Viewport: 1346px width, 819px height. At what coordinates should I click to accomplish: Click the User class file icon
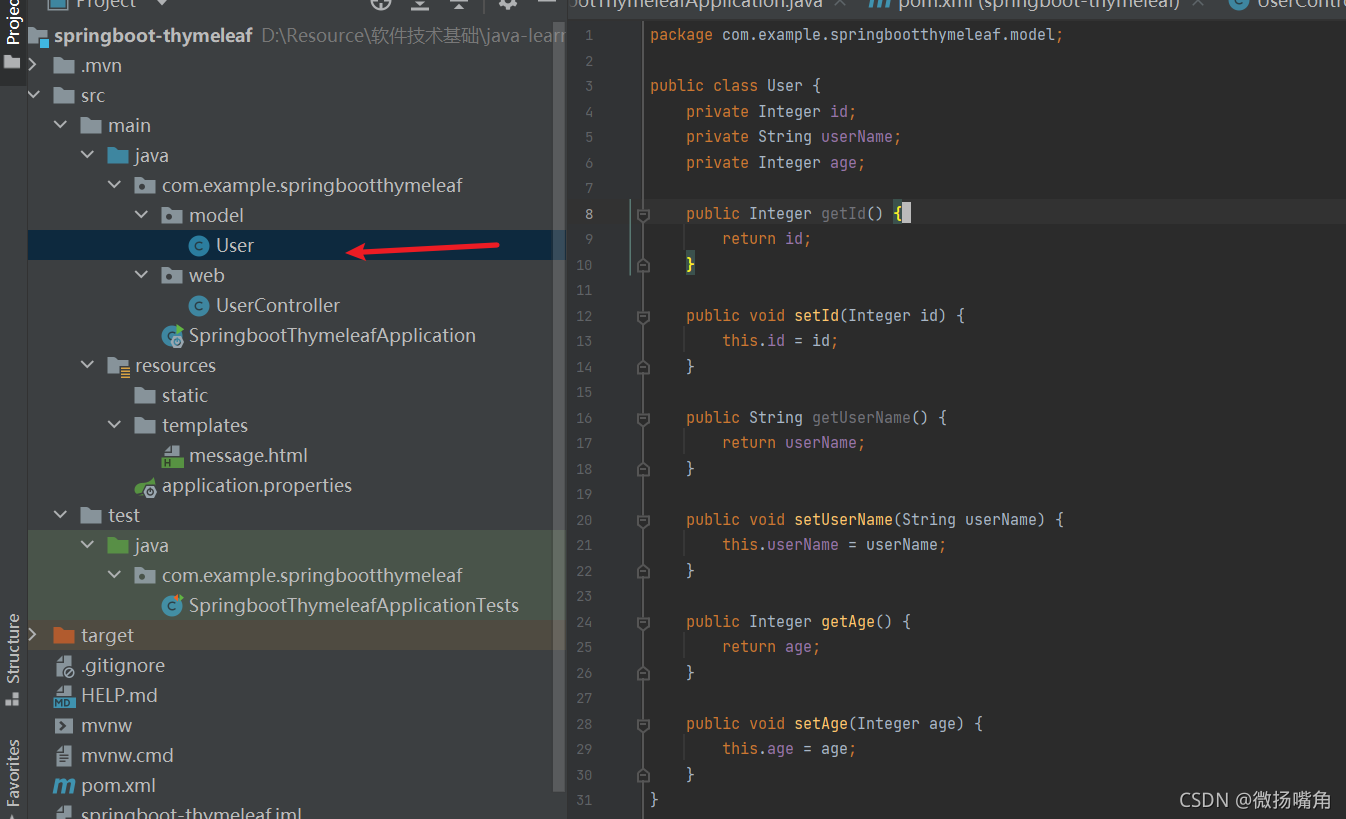pyautogui.click(x=199, y=246)
